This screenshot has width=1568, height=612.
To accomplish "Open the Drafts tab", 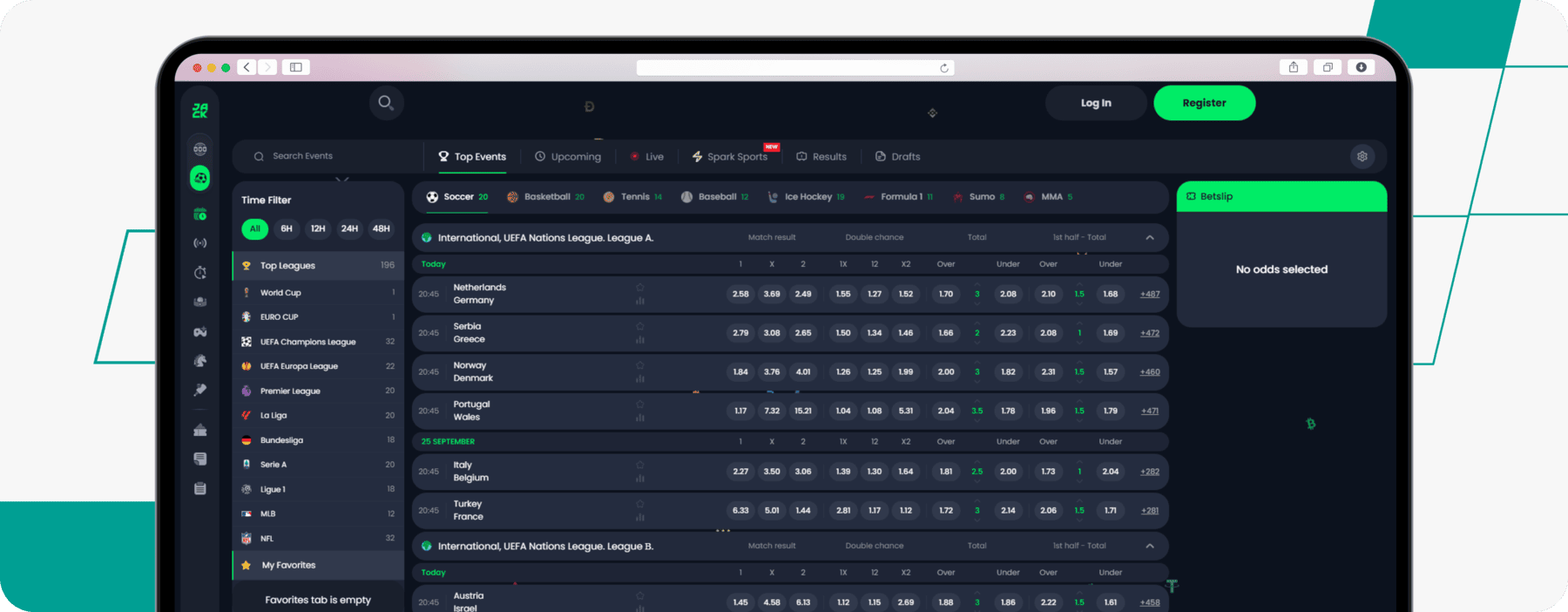I will 897,157.
